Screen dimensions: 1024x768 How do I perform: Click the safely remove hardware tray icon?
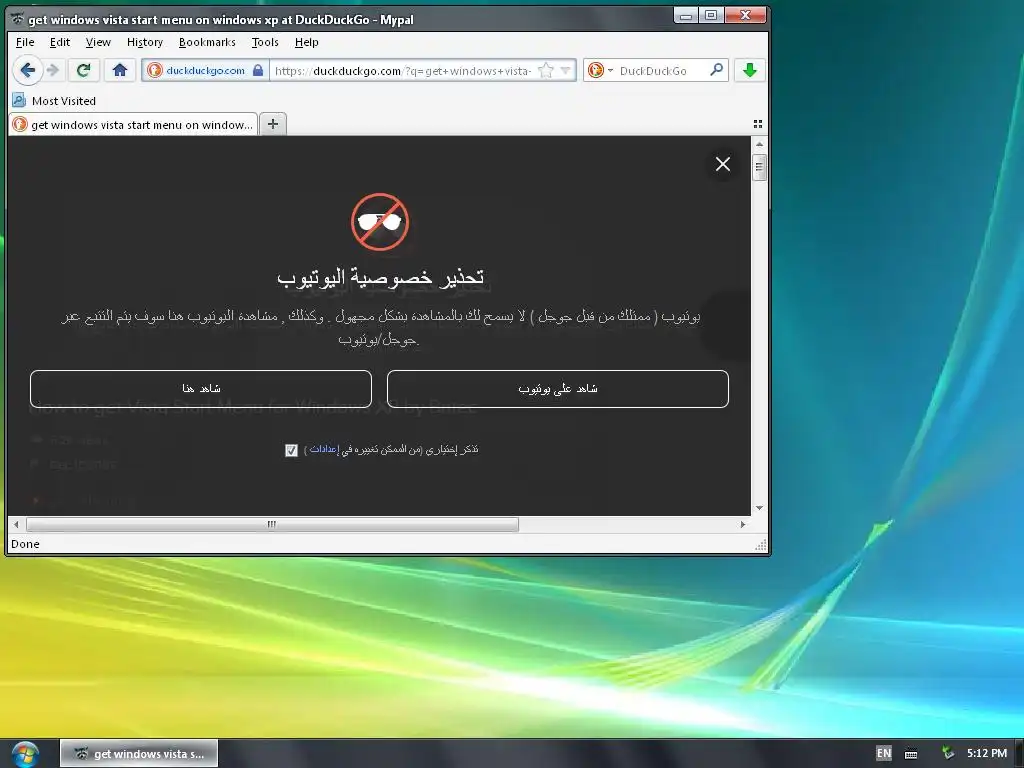(x=948, y=753)
